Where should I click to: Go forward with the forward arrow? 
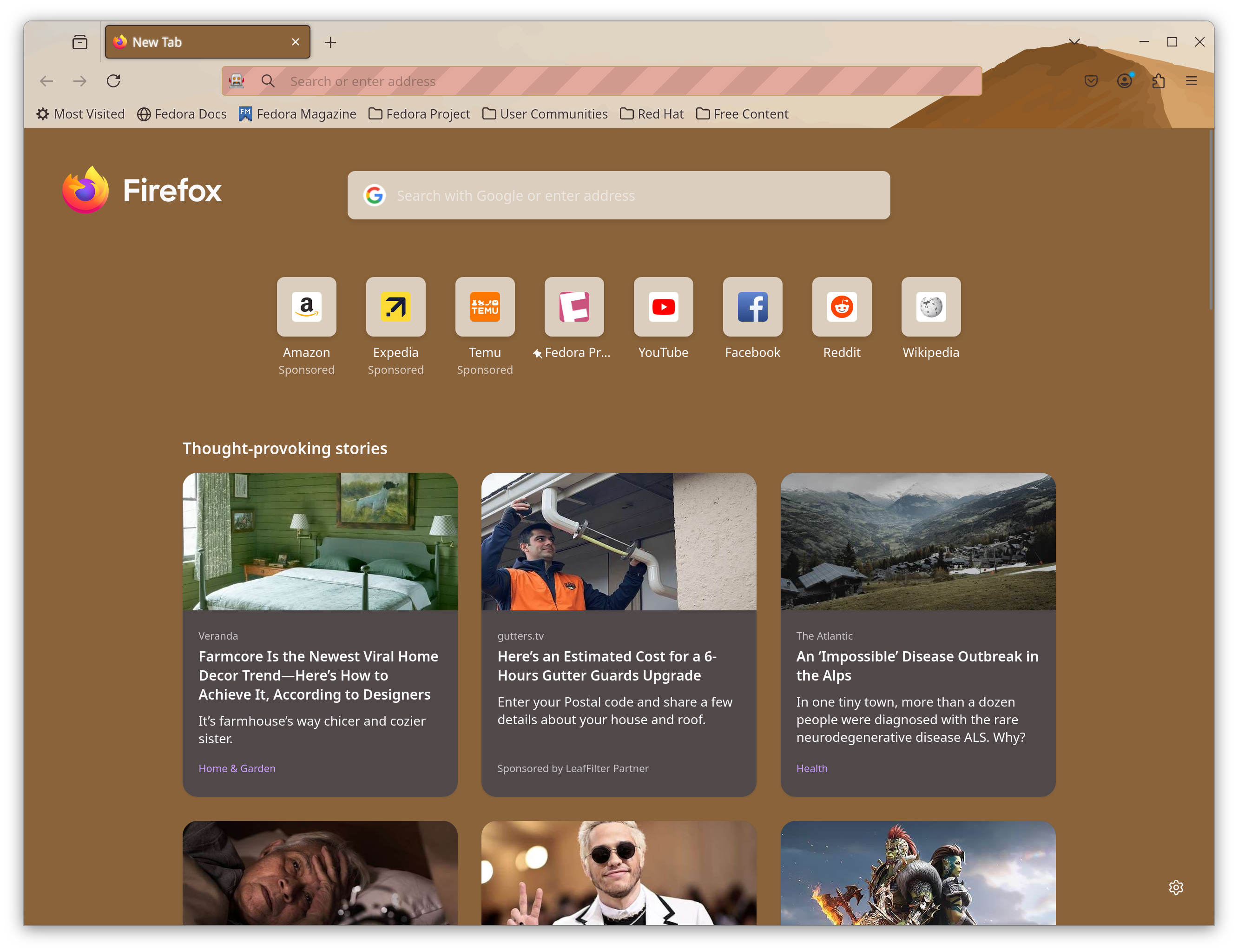tap(80, 81)
